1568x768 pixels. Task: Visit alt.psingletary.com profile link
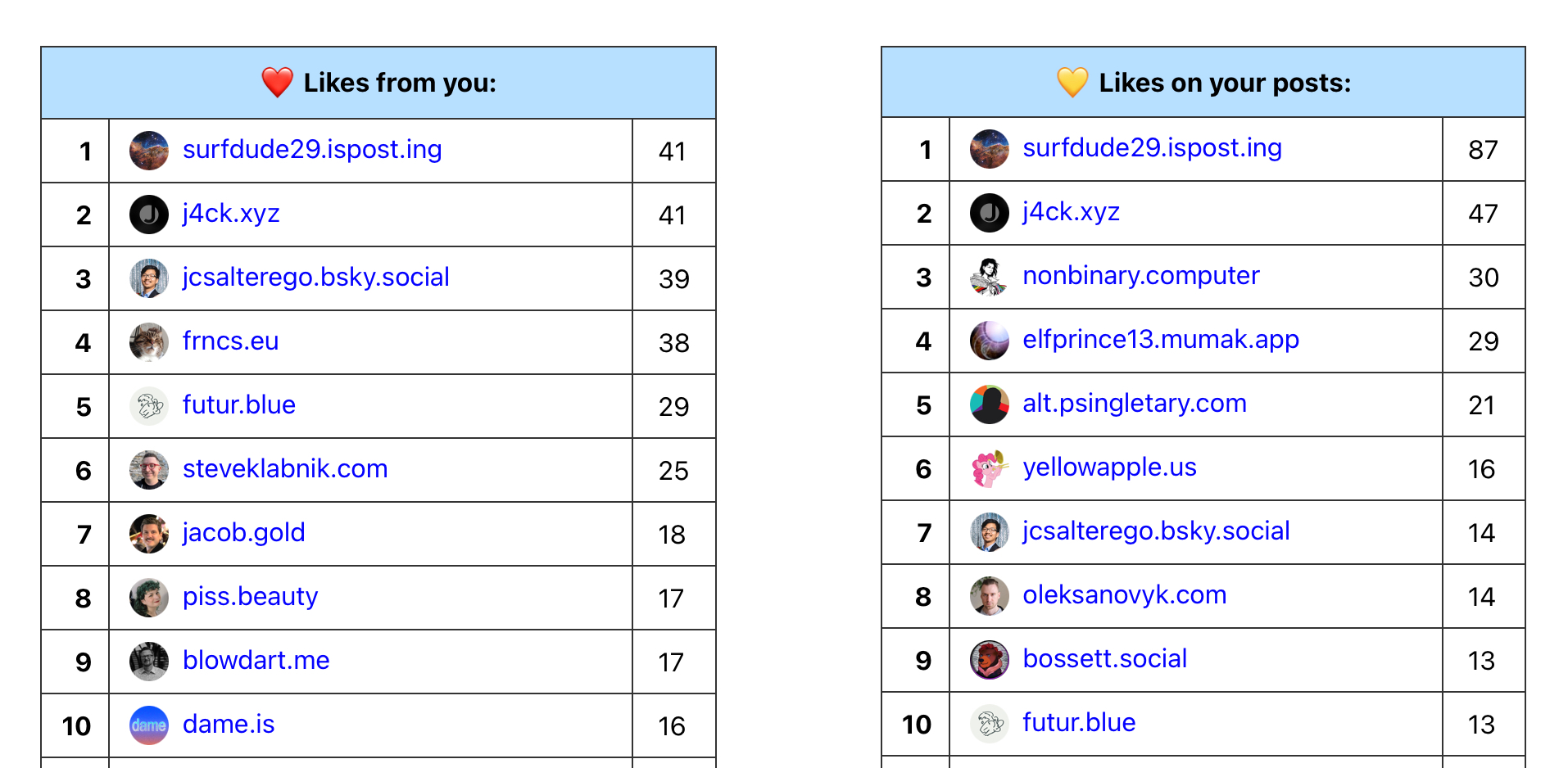point(1134,404)
